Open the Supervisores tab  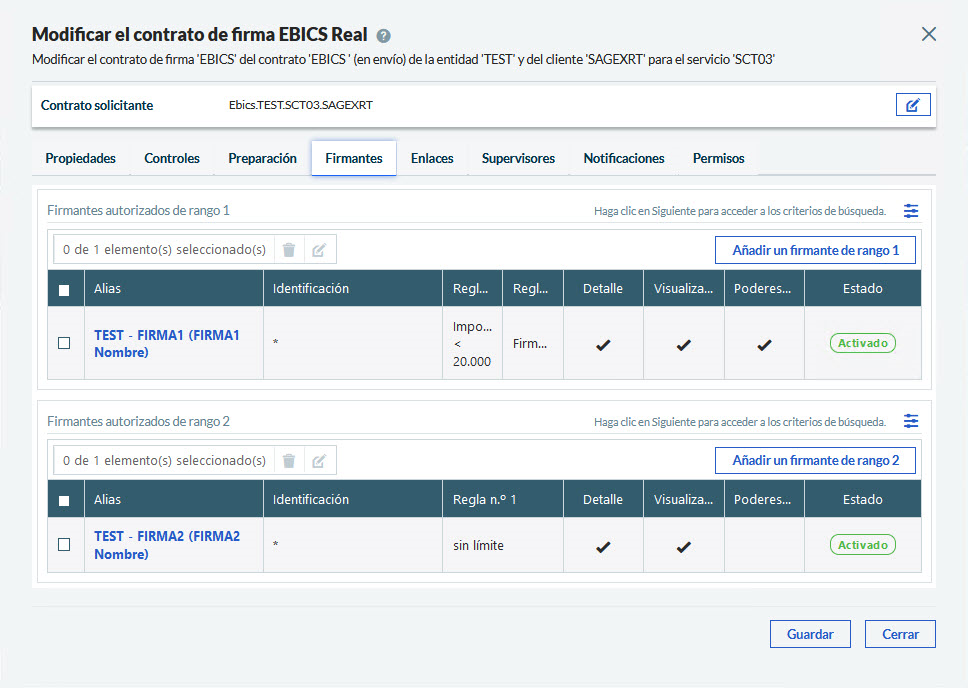click(518, 158)
